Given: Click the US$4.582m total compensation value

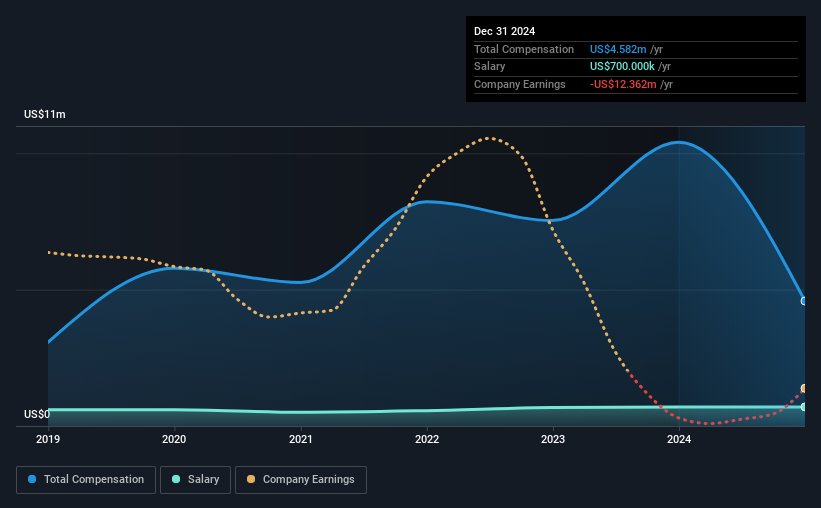Looking at the screenshot, I should tap(618, 49).
